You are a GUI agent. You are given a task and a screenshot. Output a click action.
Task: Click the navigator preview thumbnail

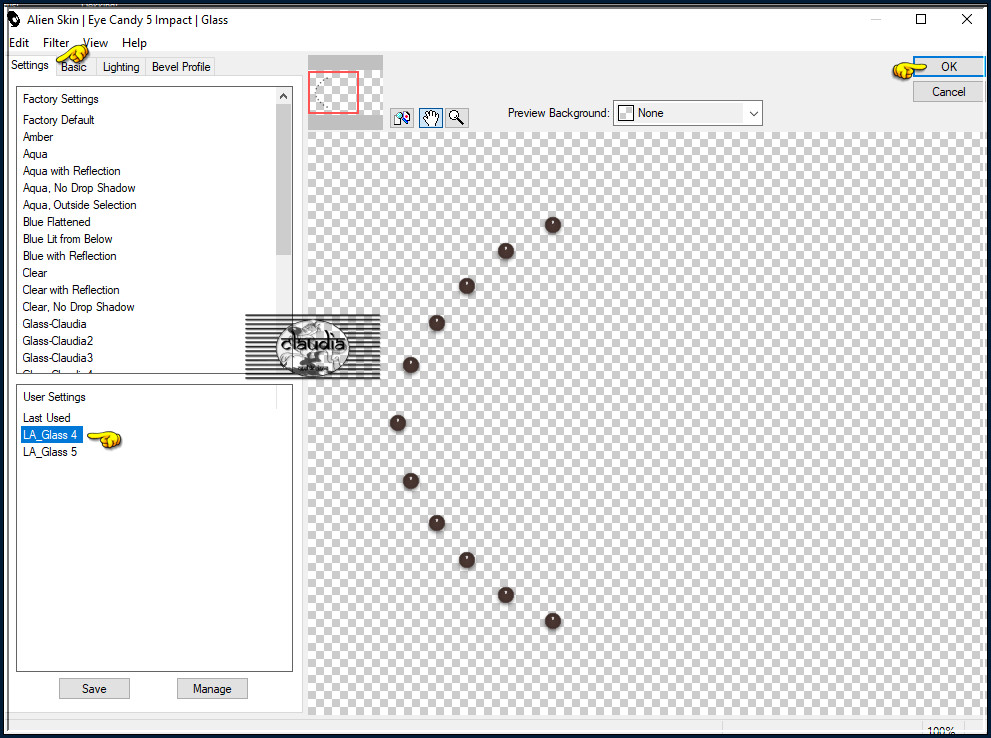click(x=345, y=92)
